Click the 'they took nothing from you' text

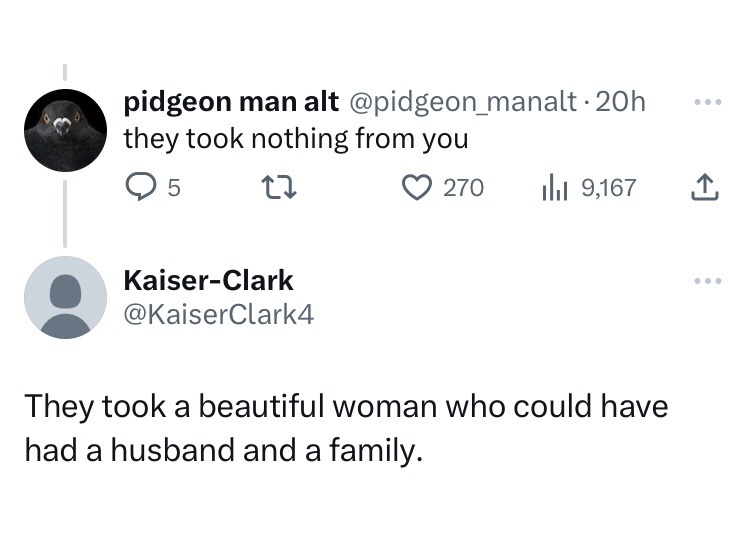pyautogui.click(x=295, y=139)
